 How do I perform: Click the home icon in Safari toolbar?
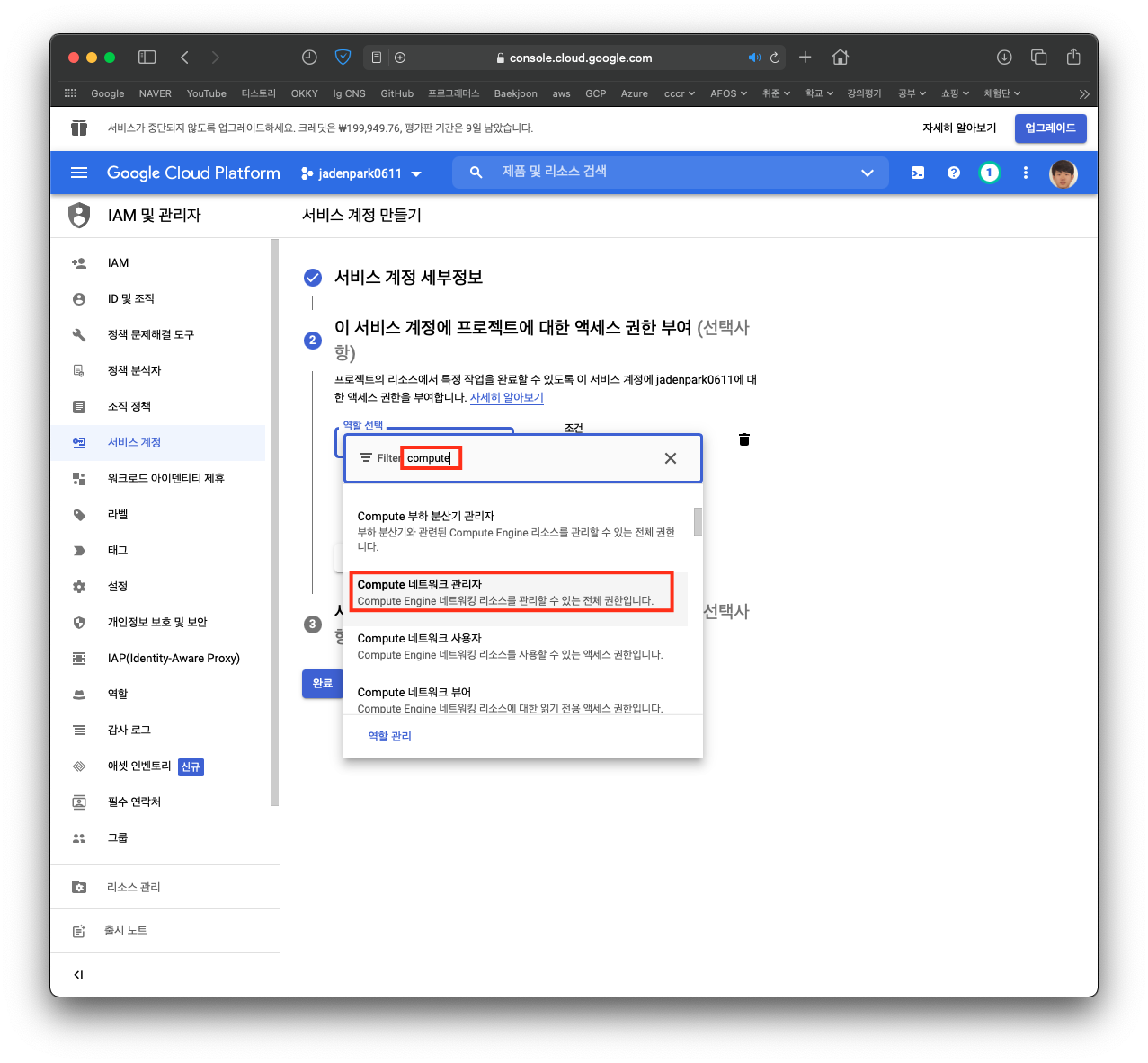coord(841,58)
